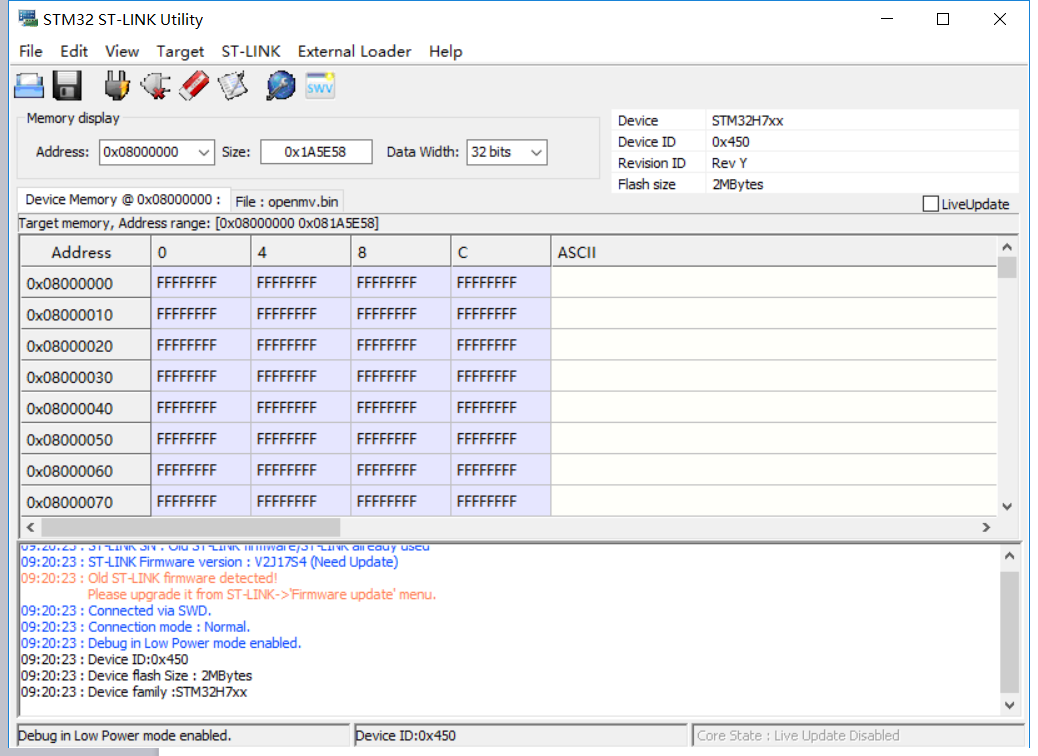Open the File menu
This screenshot has height=756, width=1038.
tap(30, 52)
